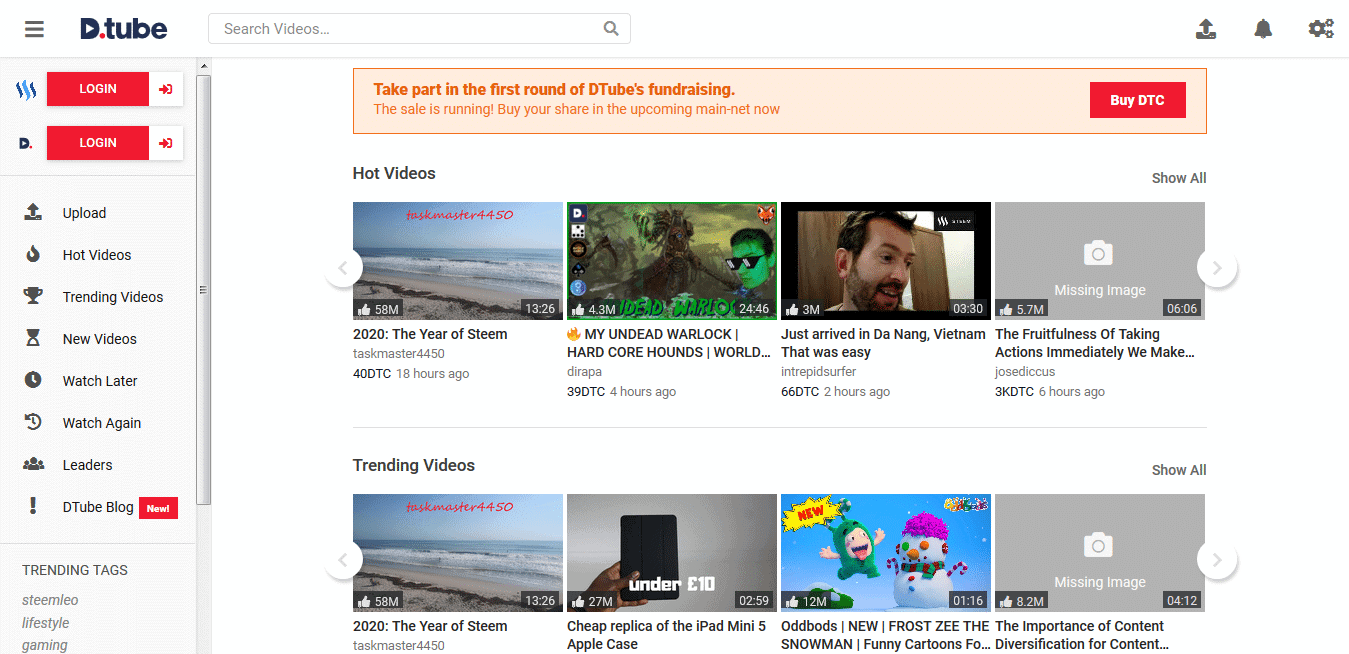The height and width of the screenshot is (654, 1349).
Task: Open Hot Videos beach thumbnail 2020 Year of Steem
Action: tap(458, 261)
